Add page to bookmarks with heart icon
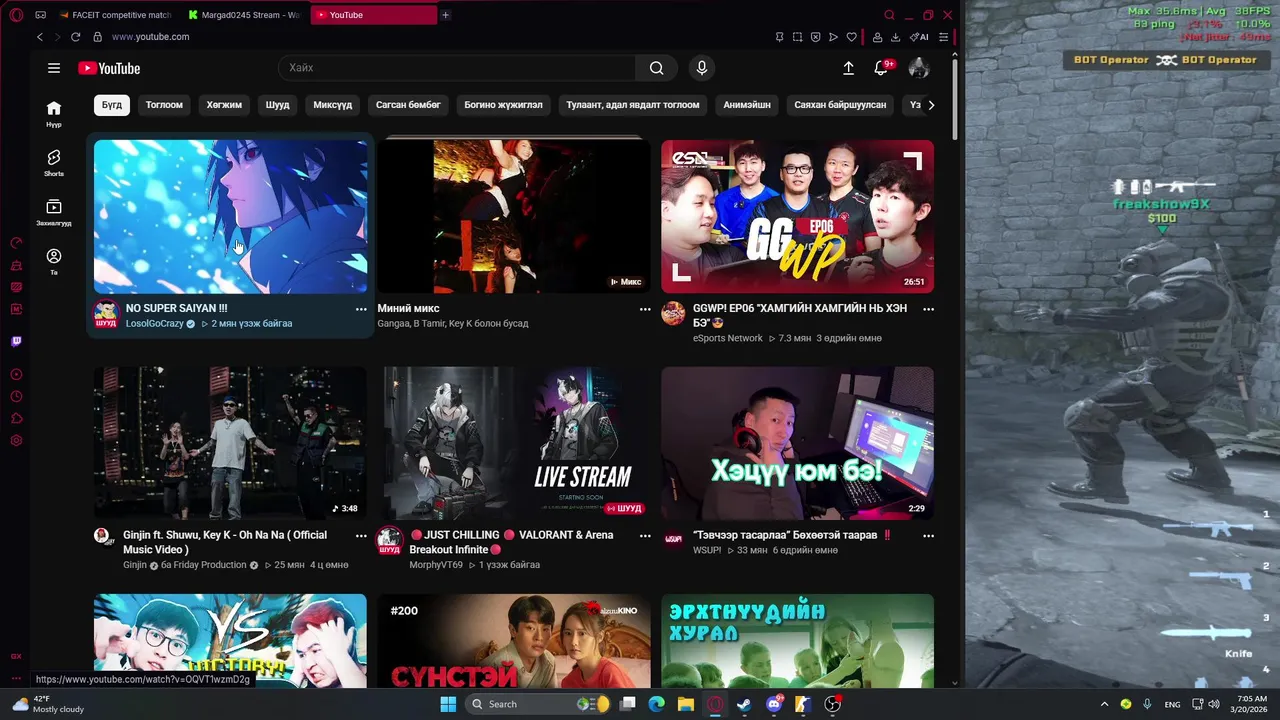 click(851, 37)
